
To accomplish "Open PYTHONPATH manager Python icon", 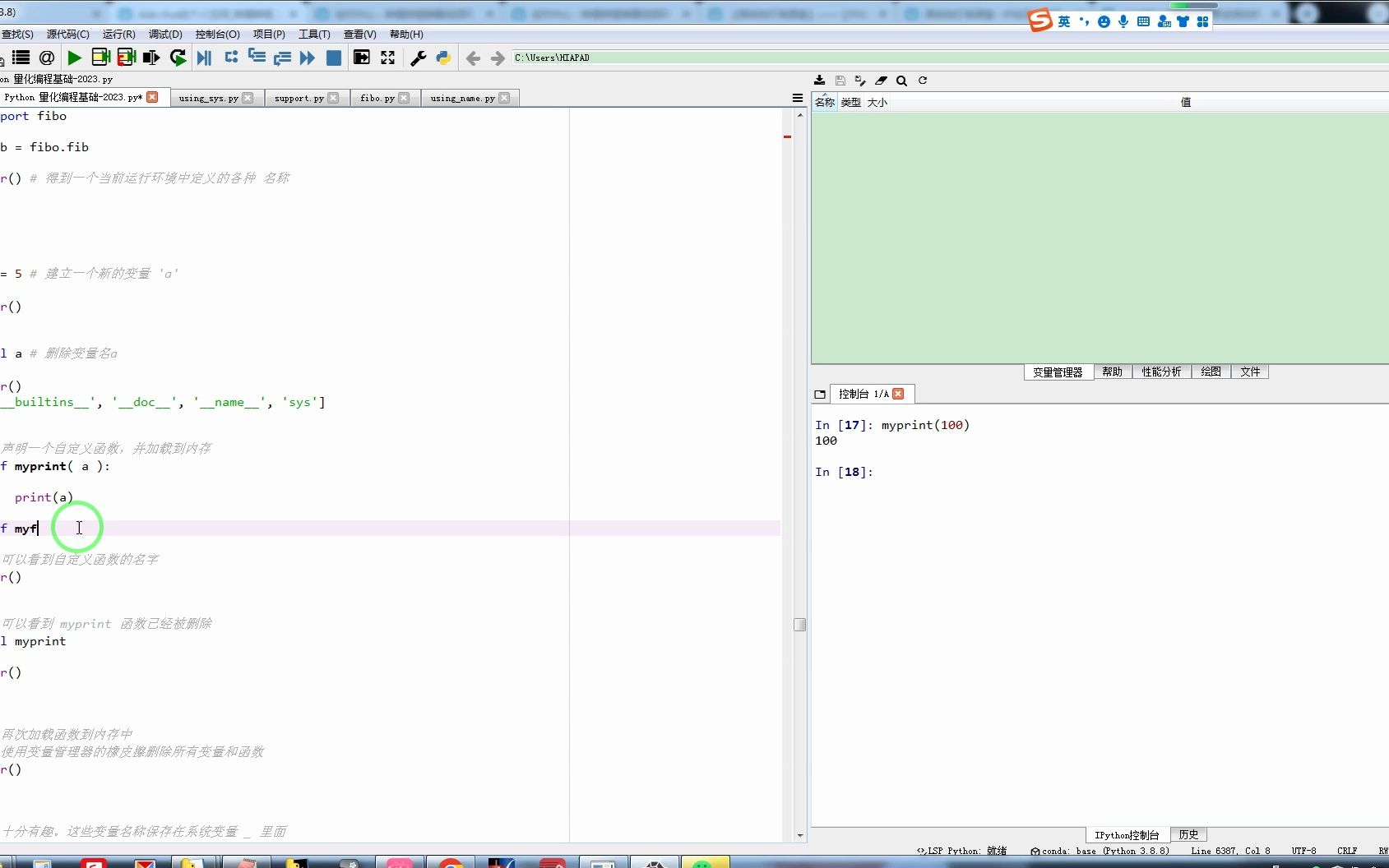I will 443,58.
